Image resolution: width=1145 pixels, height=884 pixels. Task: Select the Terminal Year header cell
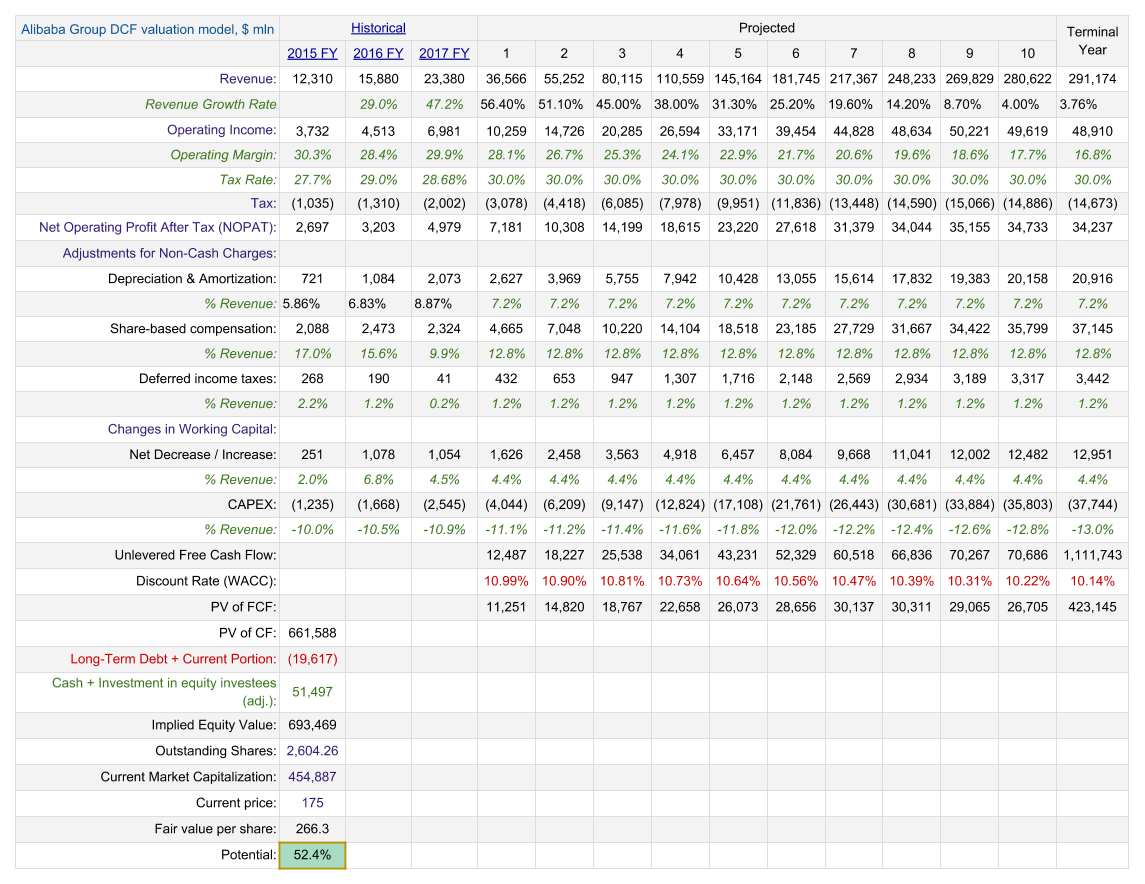[1092, 41]
